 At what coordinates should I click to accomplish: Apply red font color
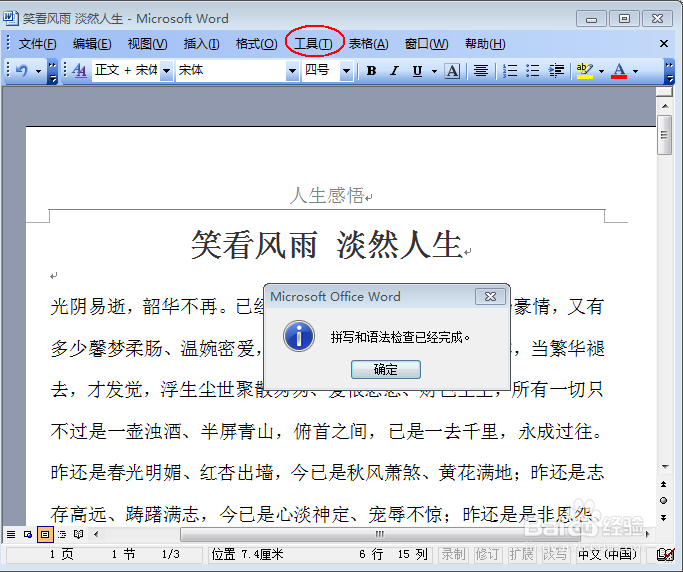point(619,70)
